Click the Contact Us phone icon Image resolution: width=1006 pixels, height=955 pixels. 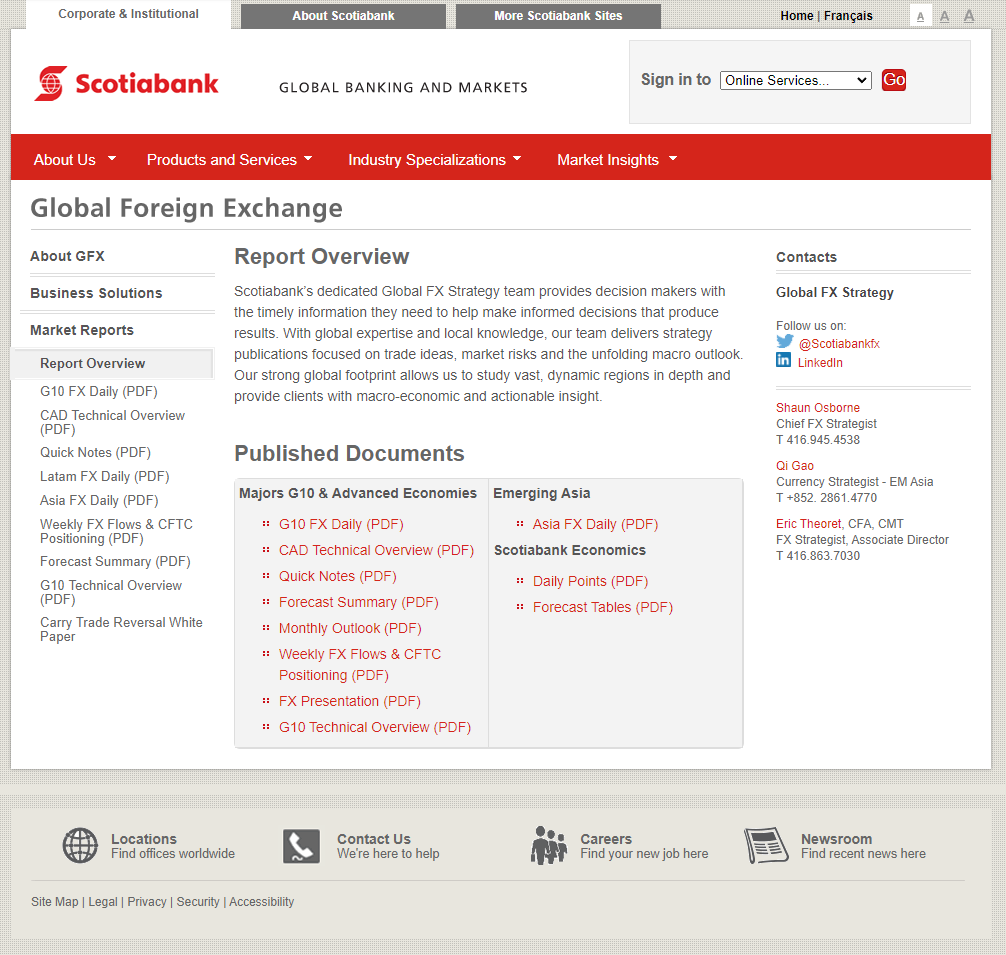302,846
